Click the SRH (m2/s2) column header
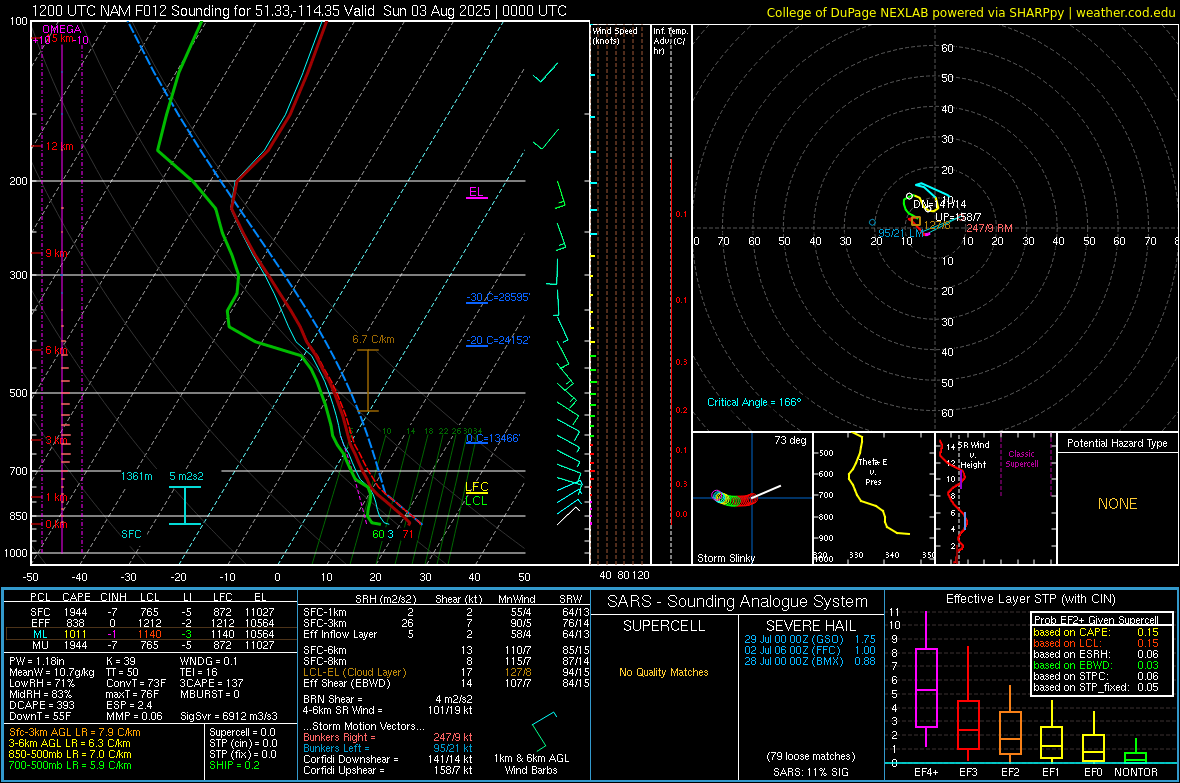The image size is (1180, 783). (387, 599)
